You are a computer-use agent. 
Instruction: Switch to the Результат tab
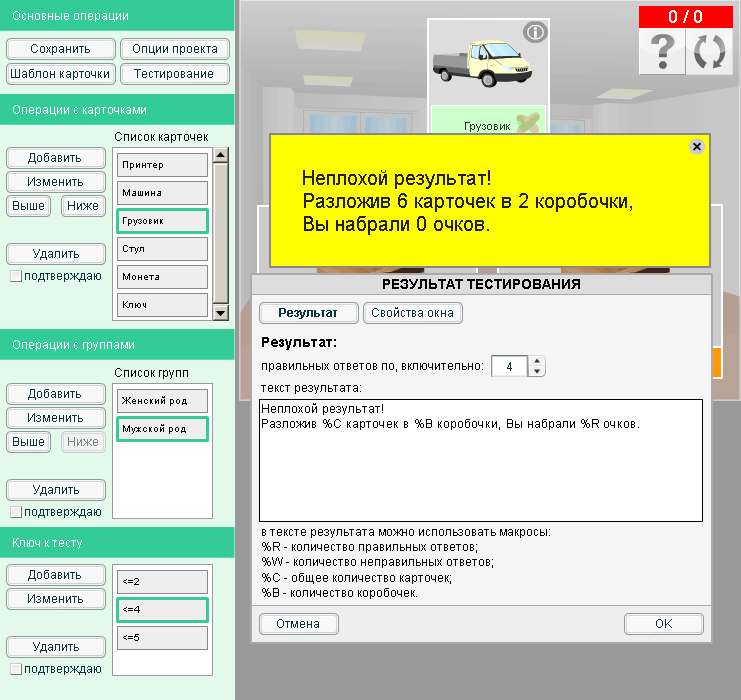(308, 313)
